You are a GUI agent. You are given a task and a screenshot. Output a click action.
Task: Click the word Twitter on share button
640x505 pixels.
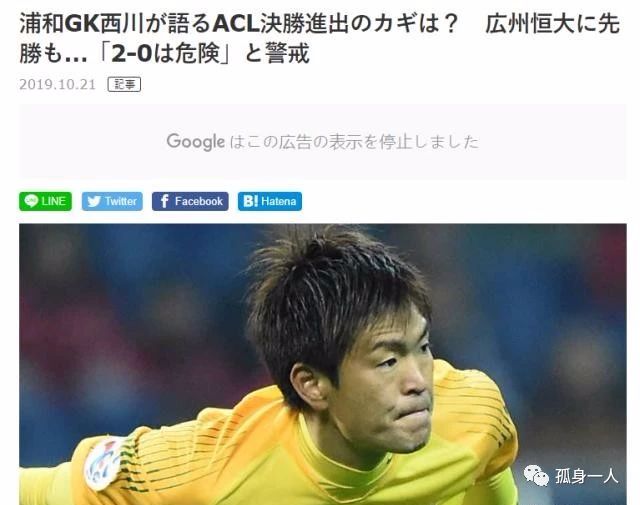[121, 201]
